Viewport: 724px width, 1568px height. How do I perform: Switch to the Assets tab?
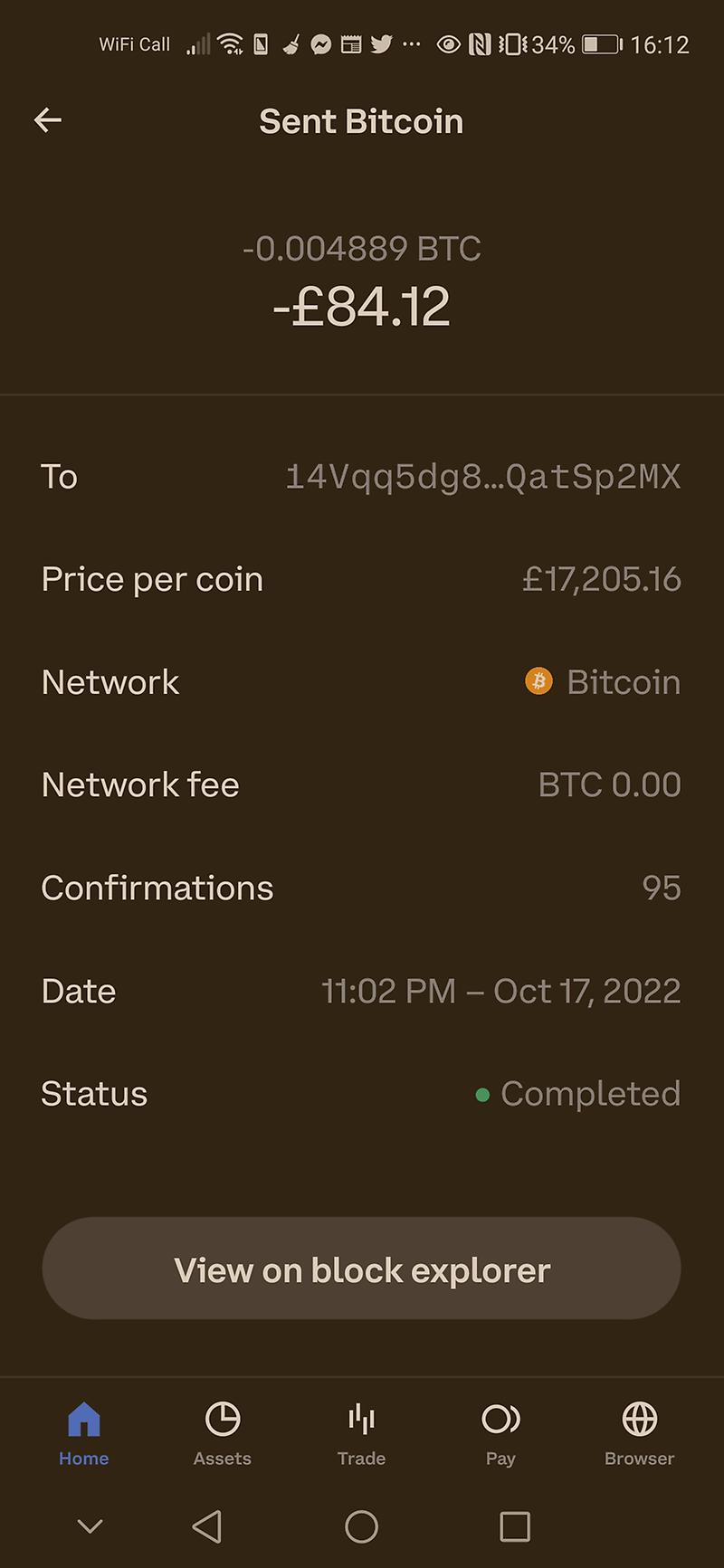click(223, 1431)
